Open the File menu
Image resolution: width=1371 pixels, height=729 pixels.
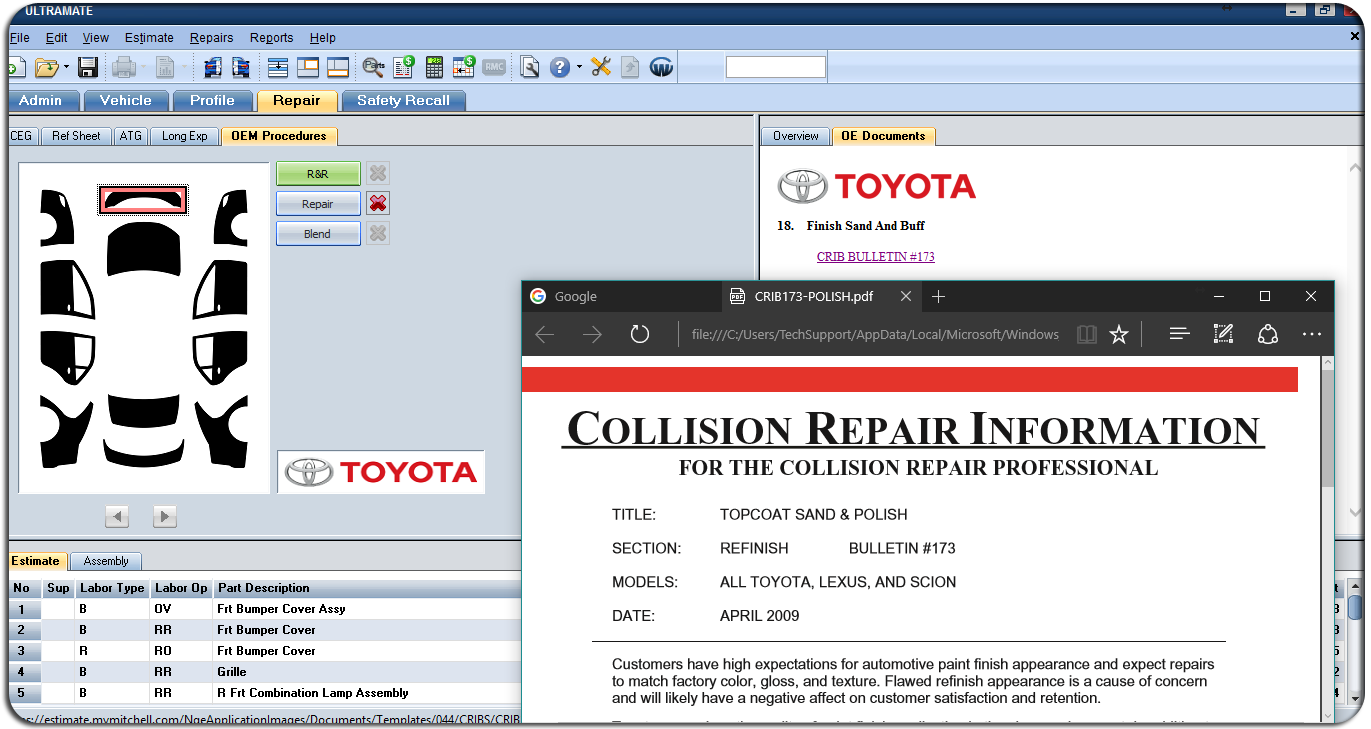(19, 38)
